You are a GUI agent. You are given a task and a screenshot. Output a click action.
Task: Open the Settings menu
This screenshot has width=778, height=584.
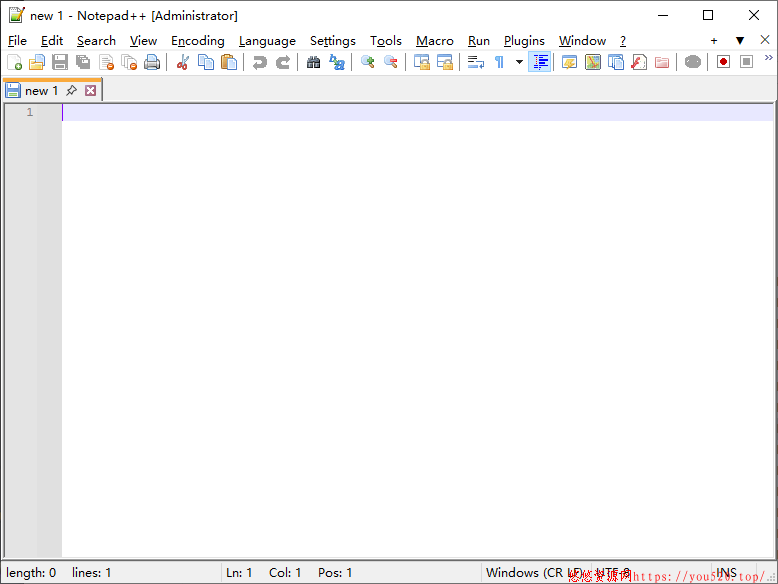pyautogui.click(x=332, y=41)
